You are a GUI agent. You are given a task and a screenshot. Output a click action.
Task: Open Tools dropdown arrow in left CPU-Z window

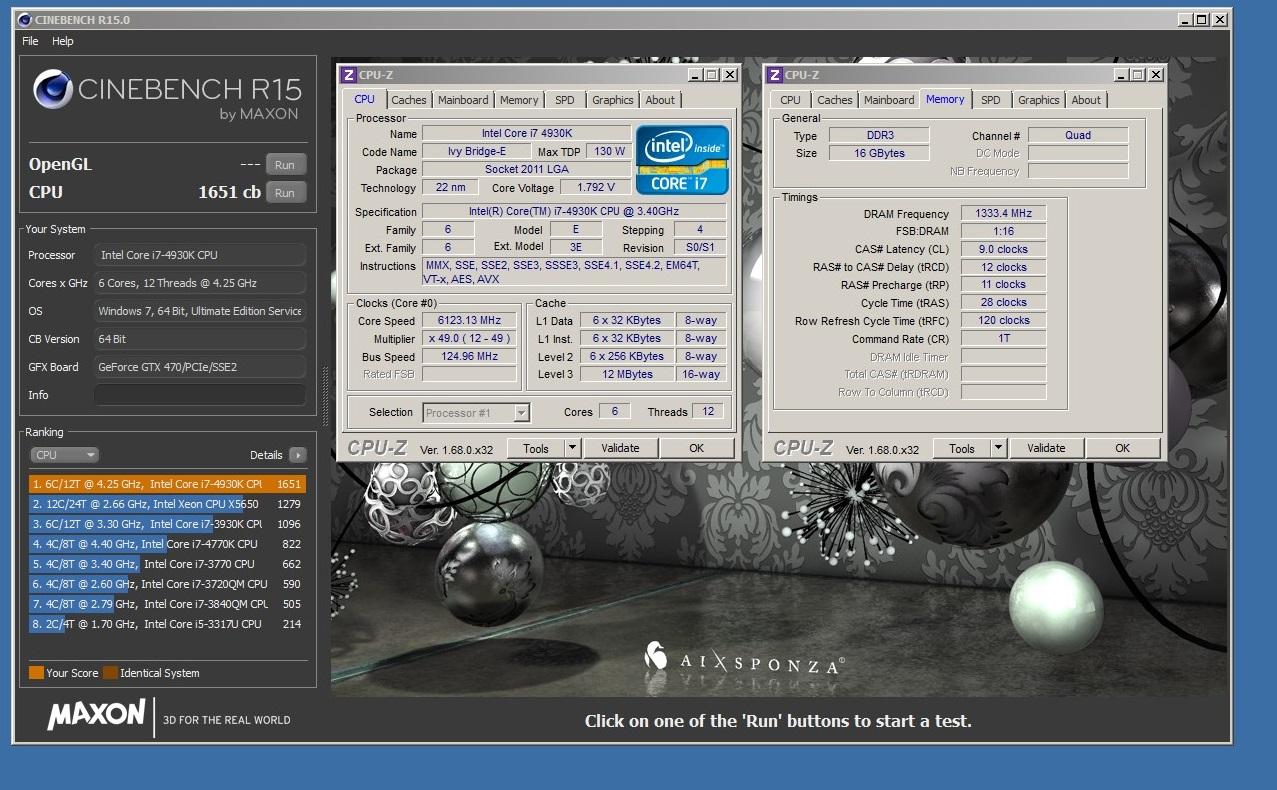click(x=573, y=448)
